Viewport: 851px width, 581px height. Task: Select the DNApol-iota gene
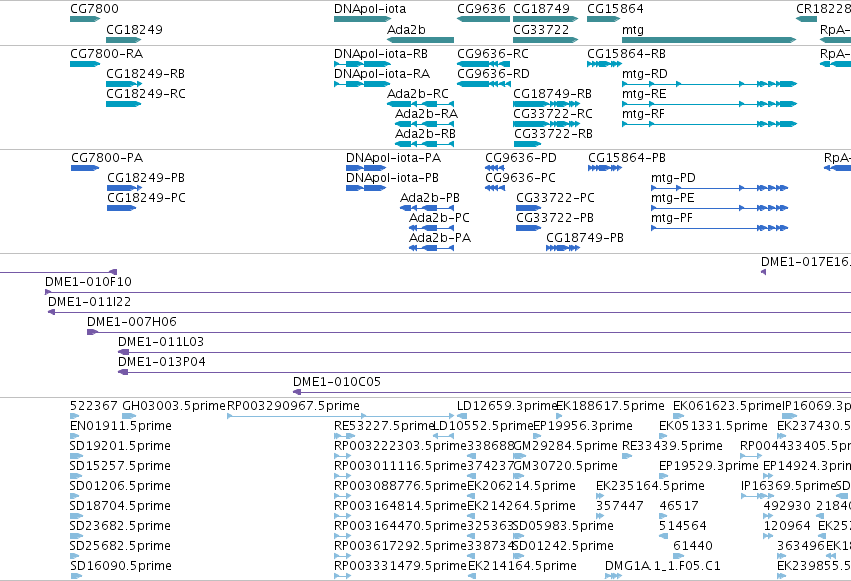(363, 19)
